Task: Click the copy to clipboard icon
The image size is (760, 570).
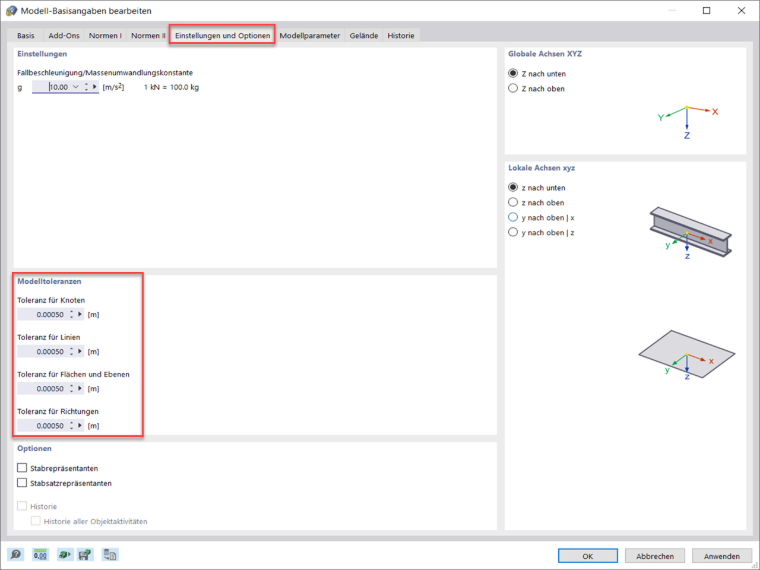Action: click(x=110, y=554)
